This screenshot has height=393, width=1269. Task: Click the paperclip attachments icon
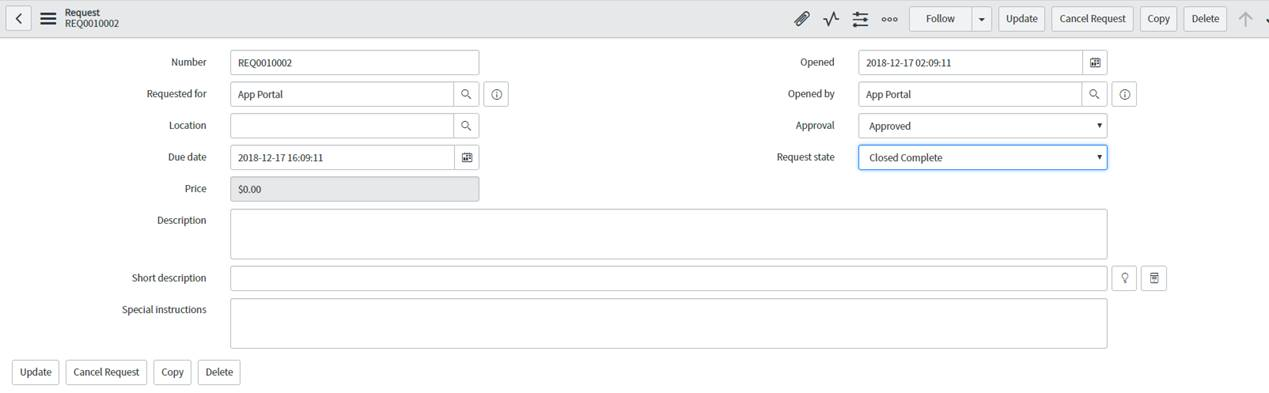802,18
